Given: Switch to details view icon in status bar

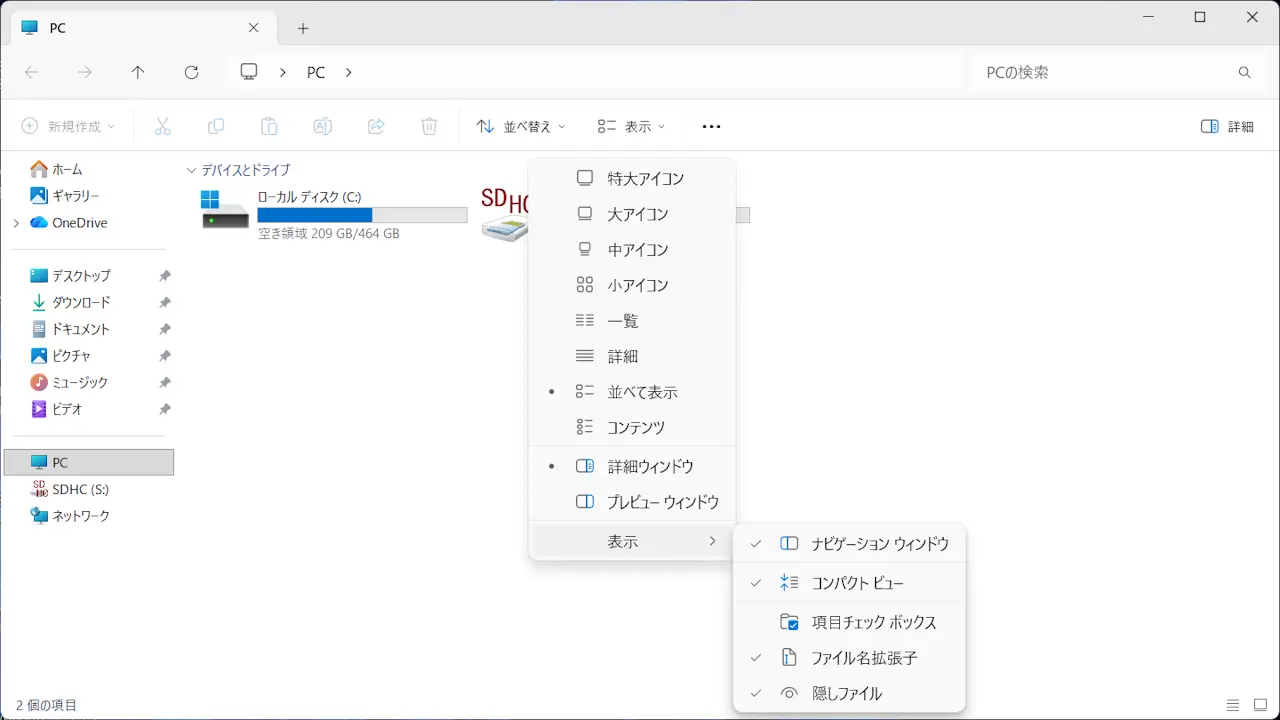Looking at the screenshot, I should tap(1233, 705).
